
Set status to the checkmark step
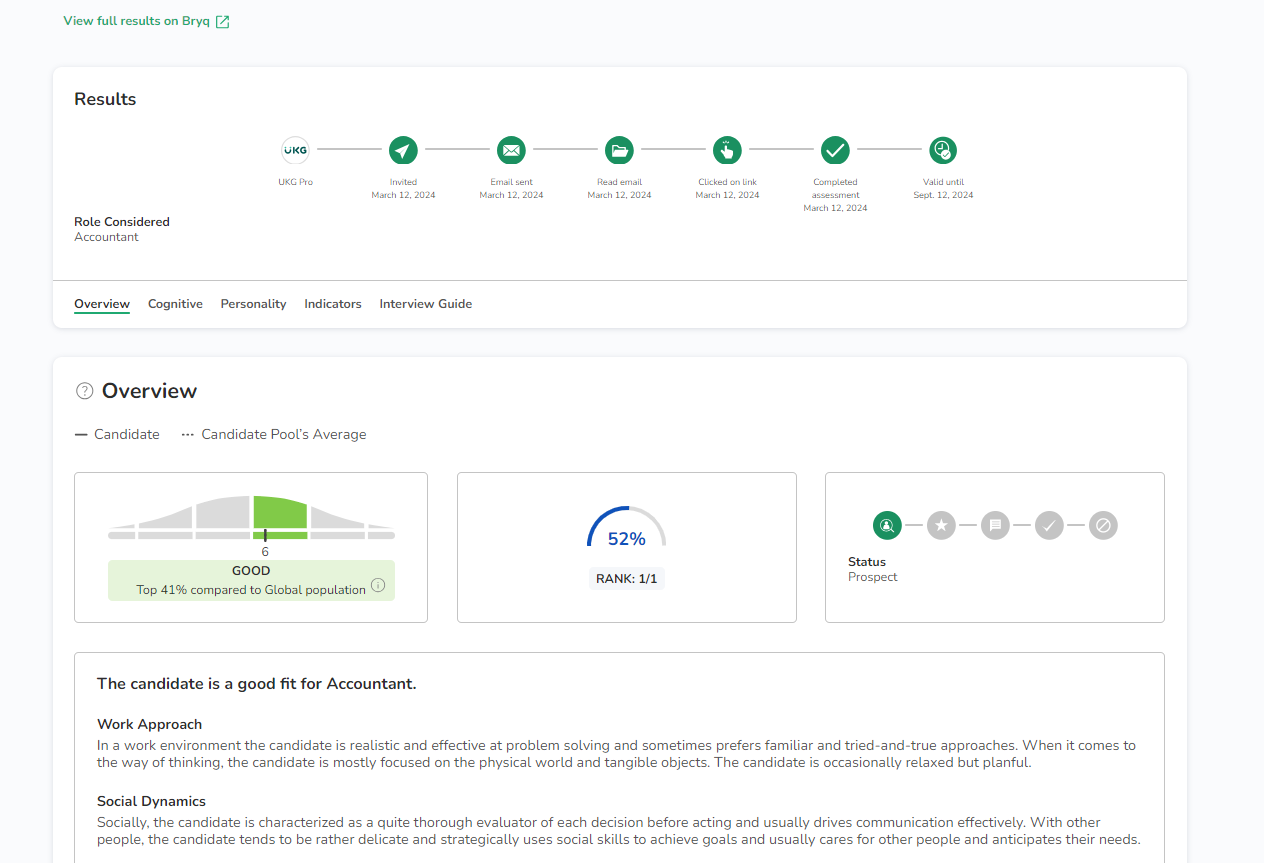1049,525
